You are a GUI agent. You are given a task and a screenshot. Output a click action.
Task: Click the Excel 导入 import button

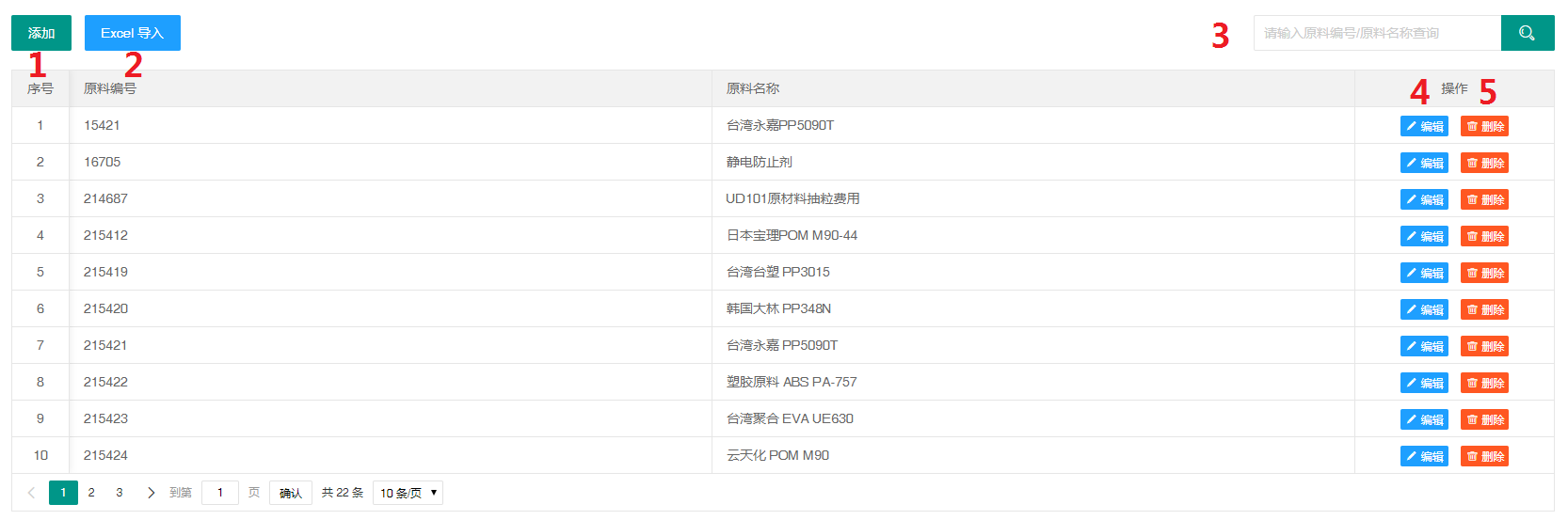pyautogui.click(x=133, y=33)
